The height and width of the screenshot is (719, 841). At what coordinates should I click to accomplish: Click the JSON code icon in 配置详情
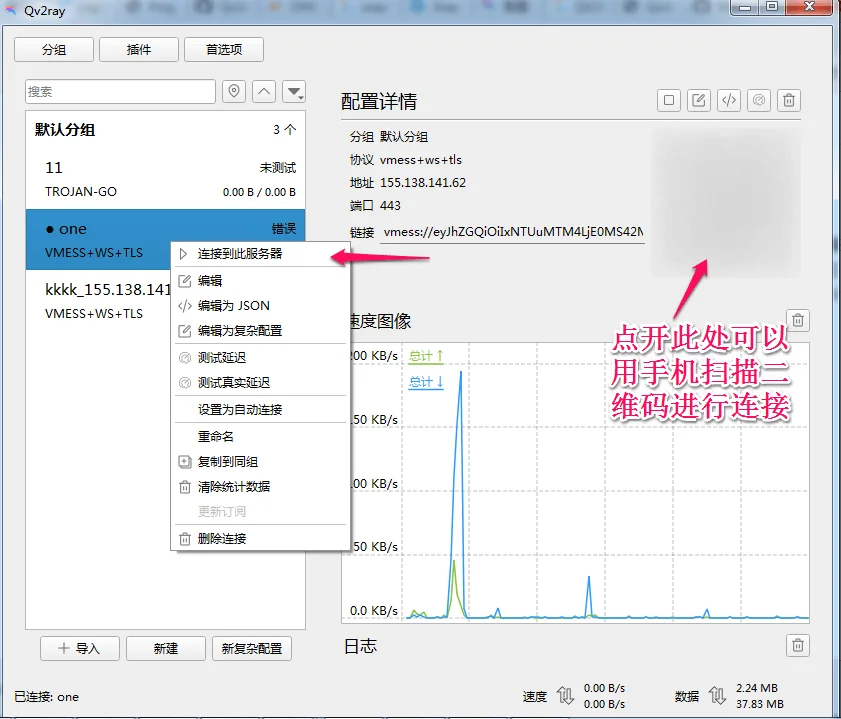(729, 100)
